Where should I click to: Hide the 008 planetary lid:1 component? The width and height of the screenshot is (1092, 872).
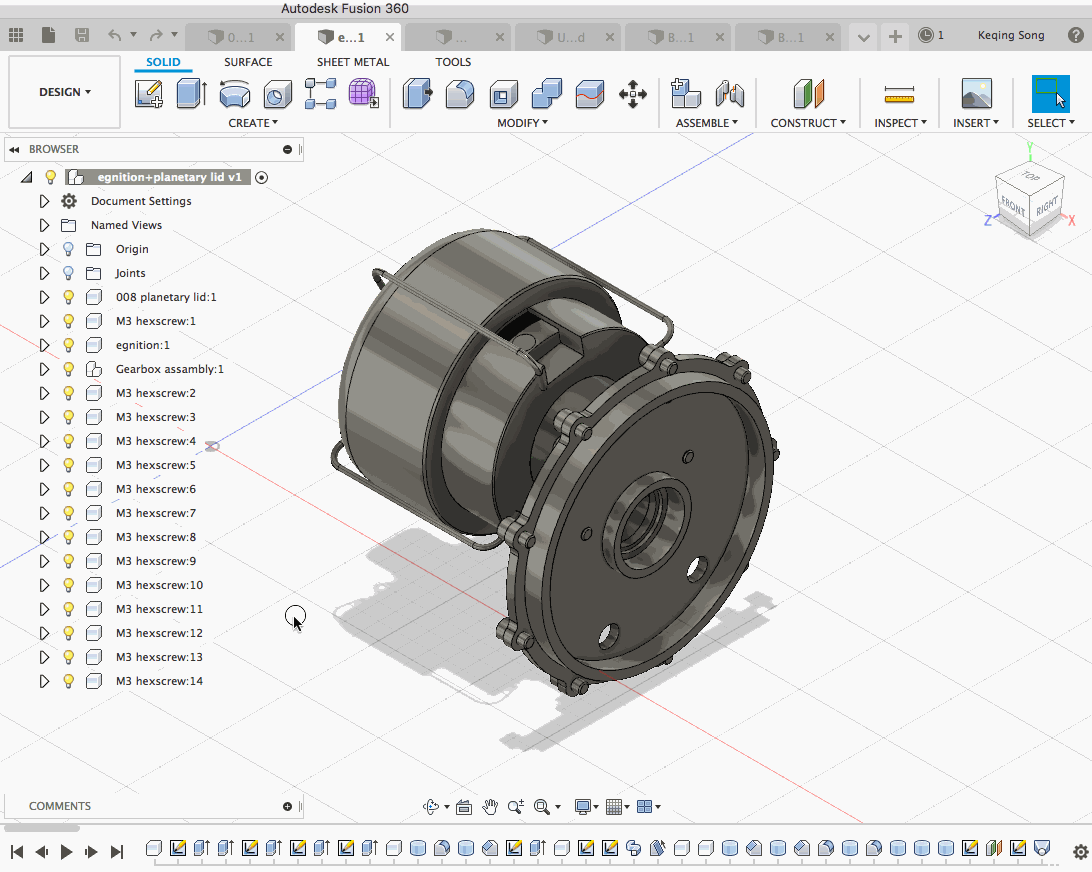[x=69, y=297]
